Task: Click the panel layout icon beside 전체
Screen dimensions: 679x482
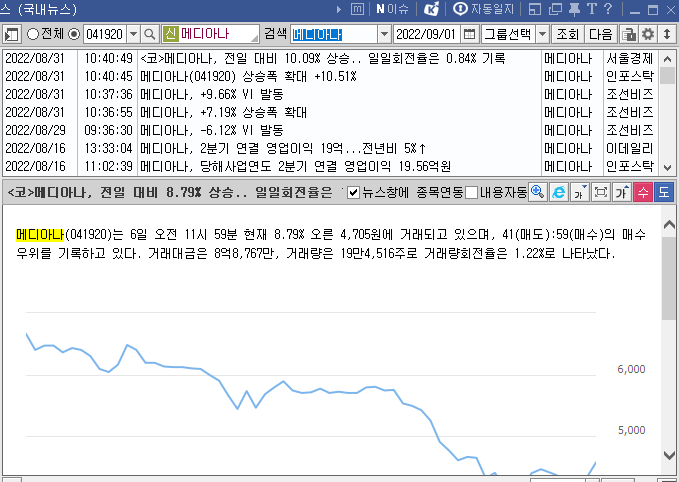Action: [x=12, y=34]
